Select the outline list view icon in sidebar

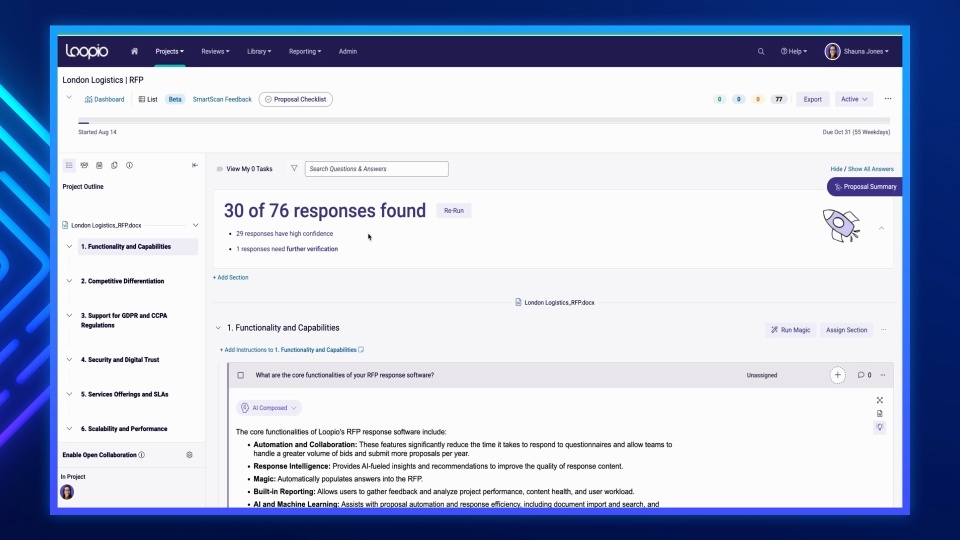pyautogui.click(x=69, y=165)
